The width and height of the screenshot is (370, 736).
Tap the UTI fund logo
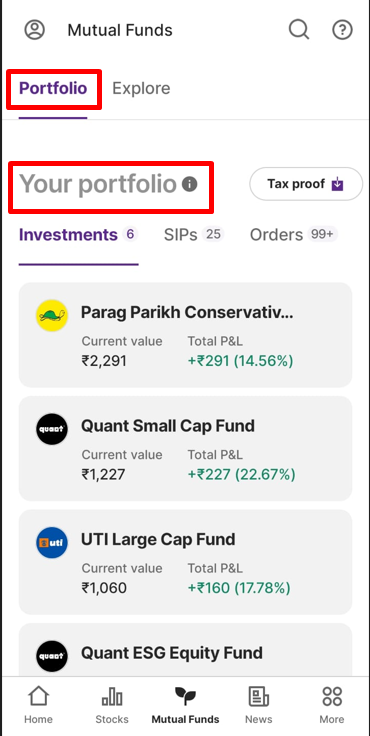coord(52,543)
